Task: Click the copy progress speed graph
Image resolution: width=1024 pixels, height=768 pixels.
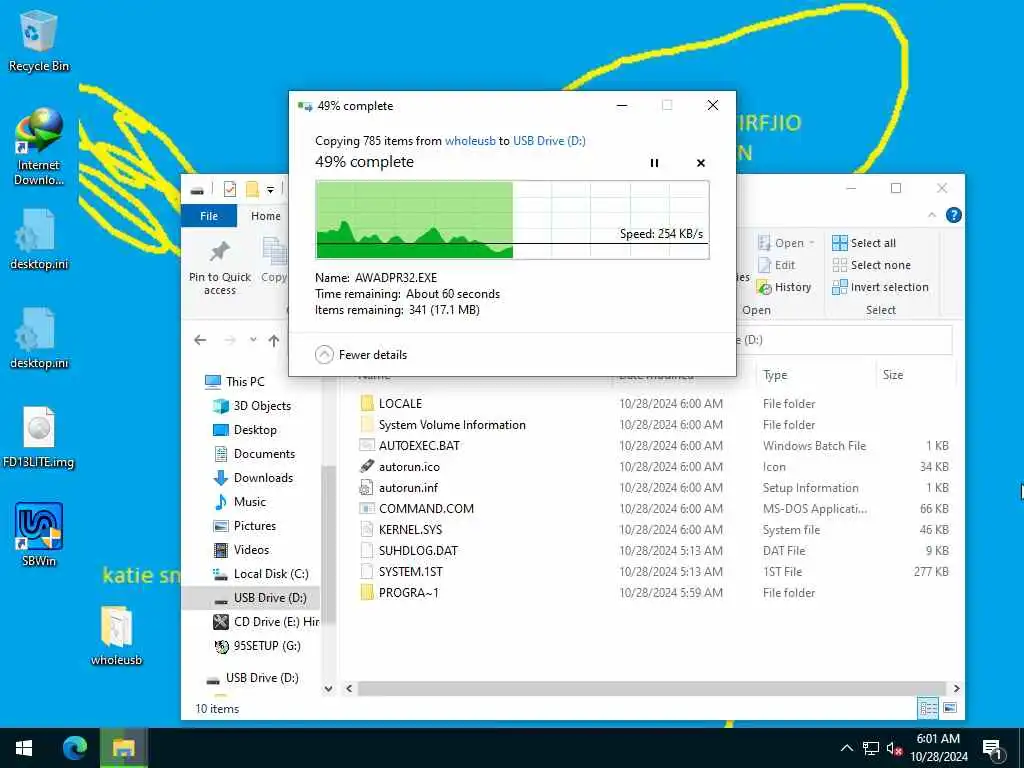Action: tap(513, 220)
